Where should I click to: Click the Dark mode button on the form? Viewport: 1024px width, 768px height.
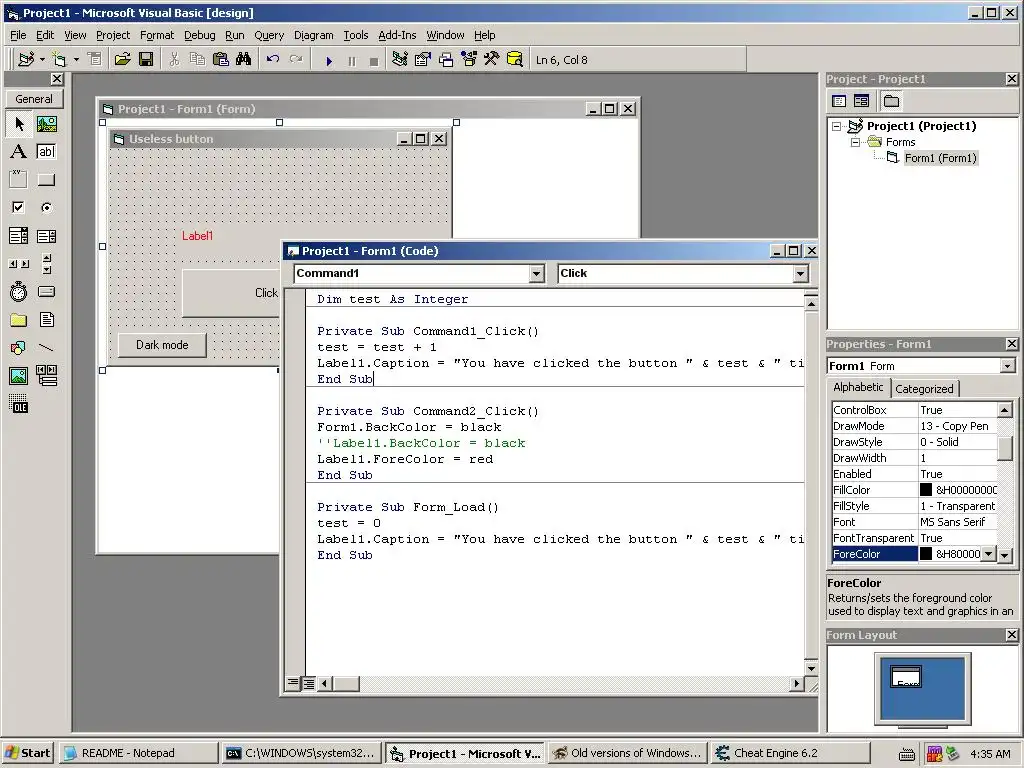pyautogui.click(x=162, y=345)
